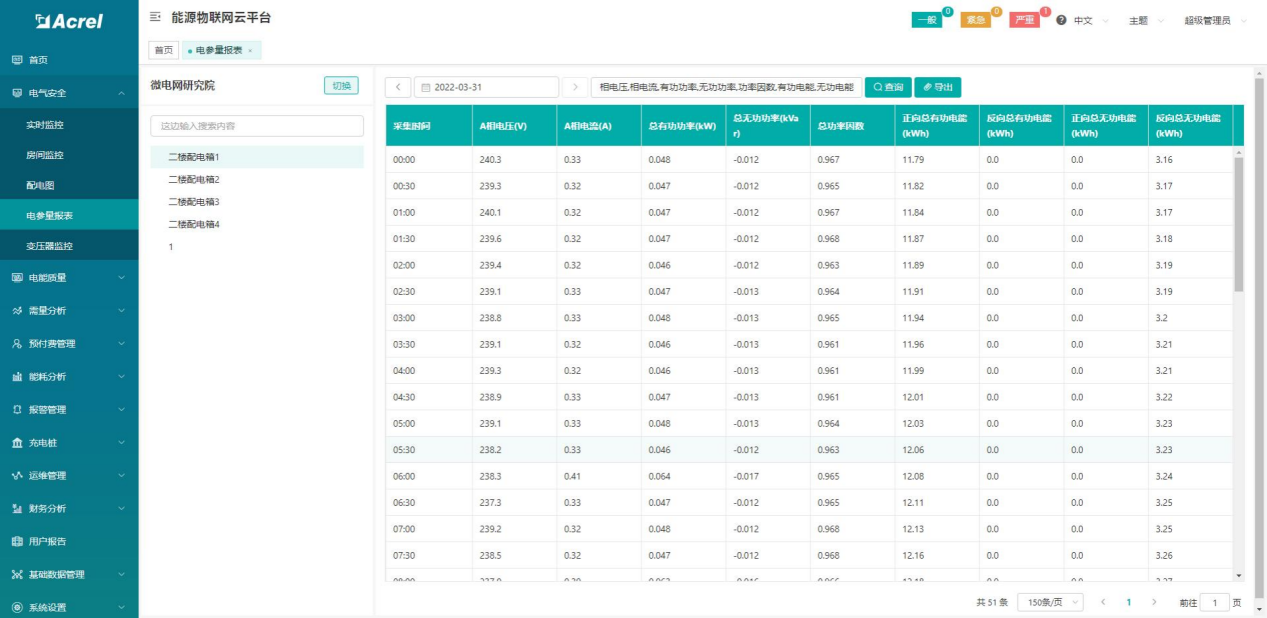
Task: Click the 能耗分析 bar chart icon
Action: click(17, 376)
